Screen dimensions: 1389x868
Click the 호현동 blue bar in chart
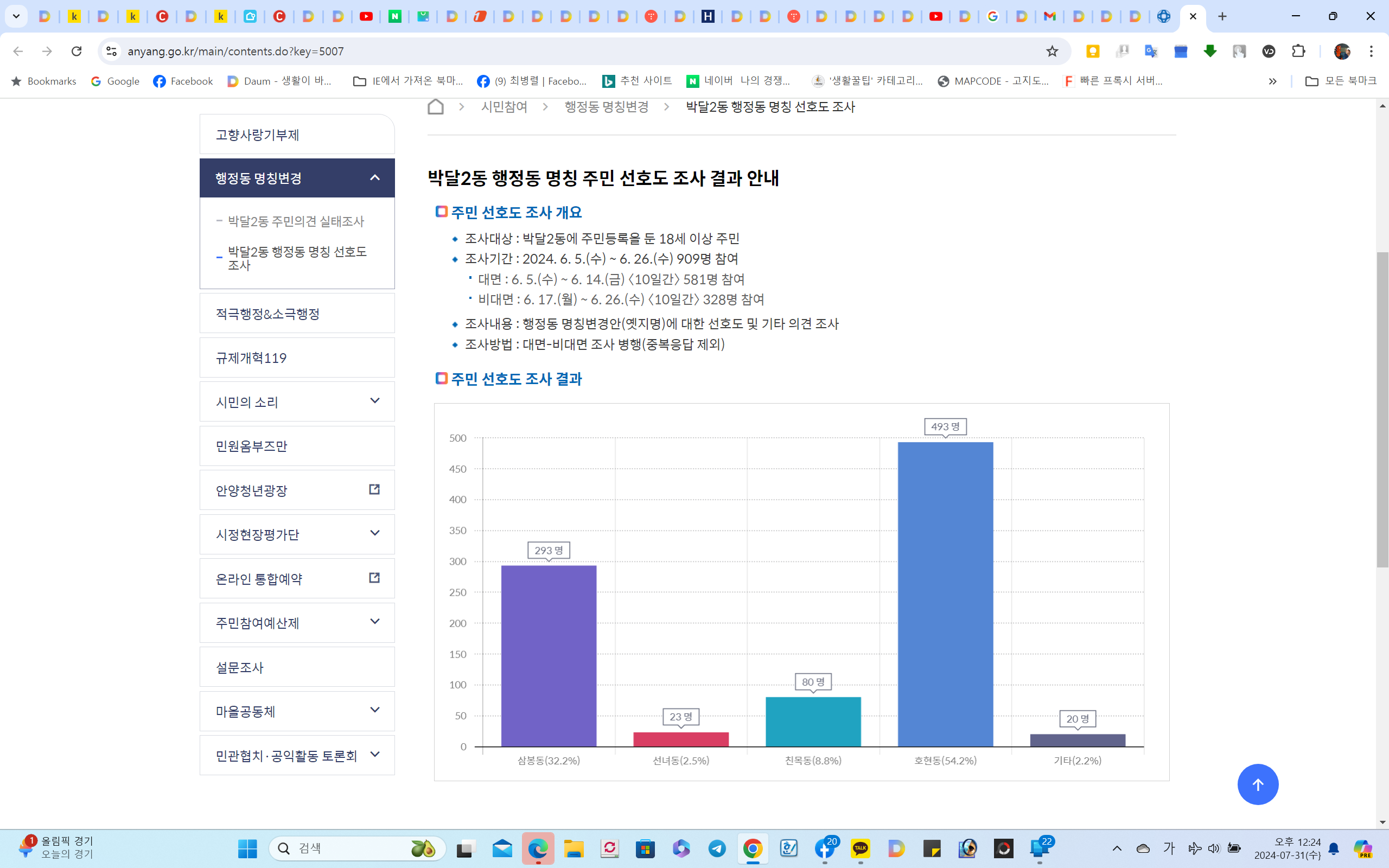click(x=945, y=594)
